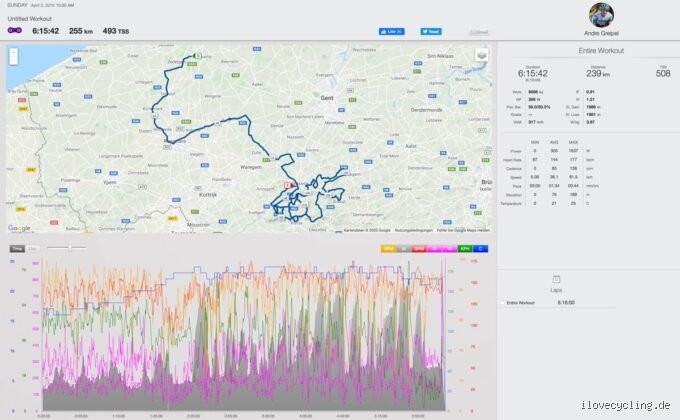The height and width of the screenshot is (420, 680).
Task: Open Andre Greipel's profile photo
Action: coord(601,15)
